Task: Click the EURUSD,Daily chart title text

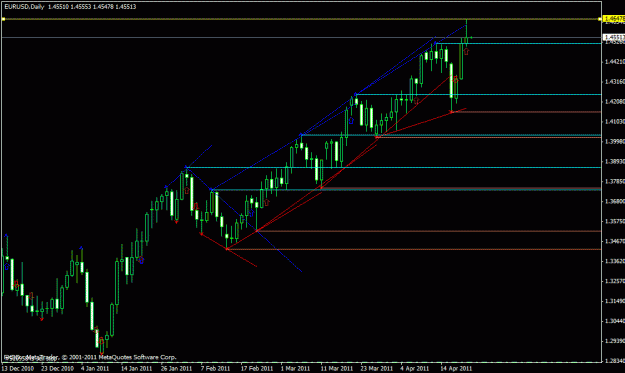Action: click(x=24, y=7)
